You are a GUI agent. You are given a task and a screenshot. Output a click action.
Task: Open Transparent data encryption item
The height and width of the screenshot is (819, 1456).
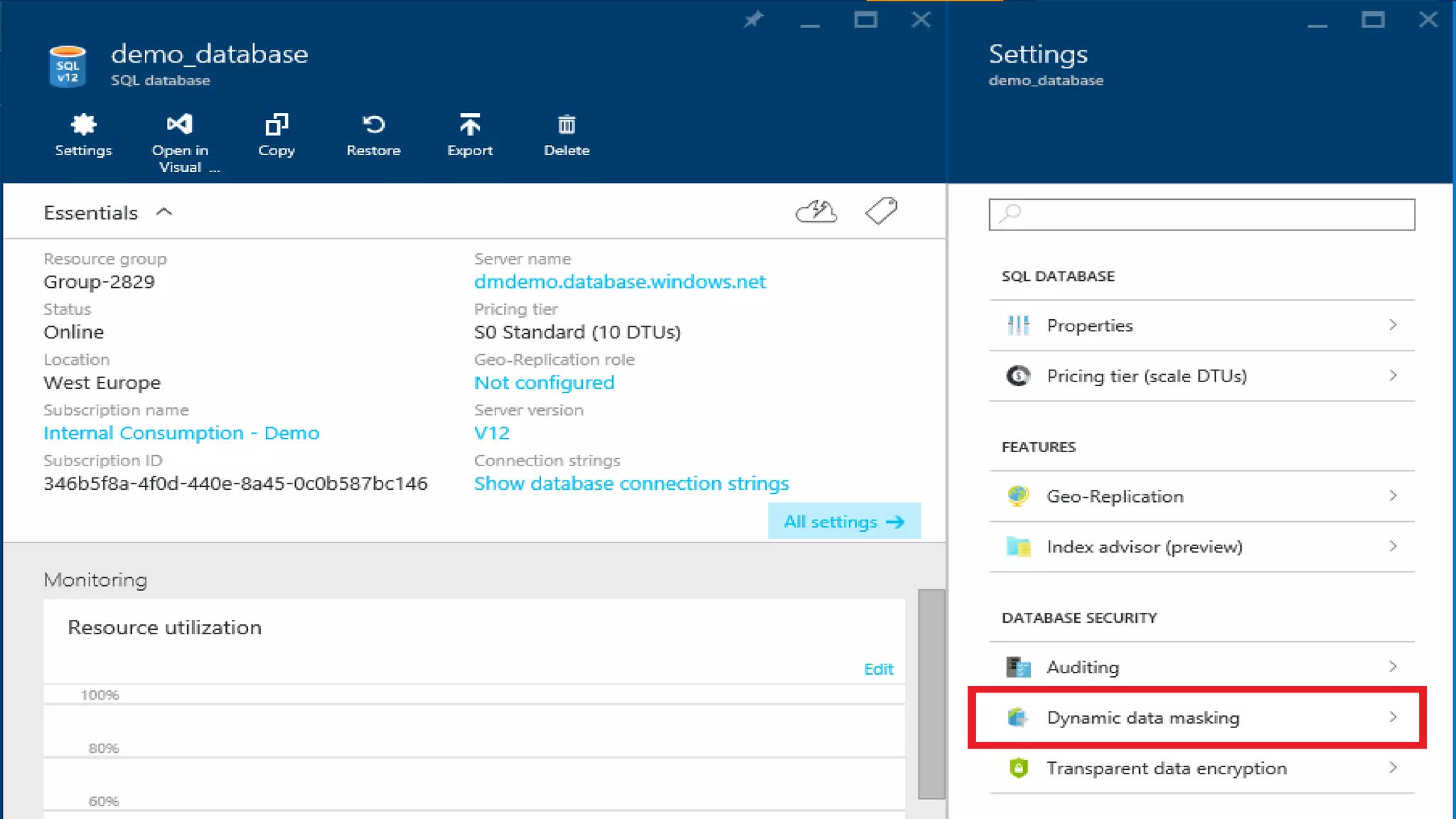click(x=1201, y=768)
